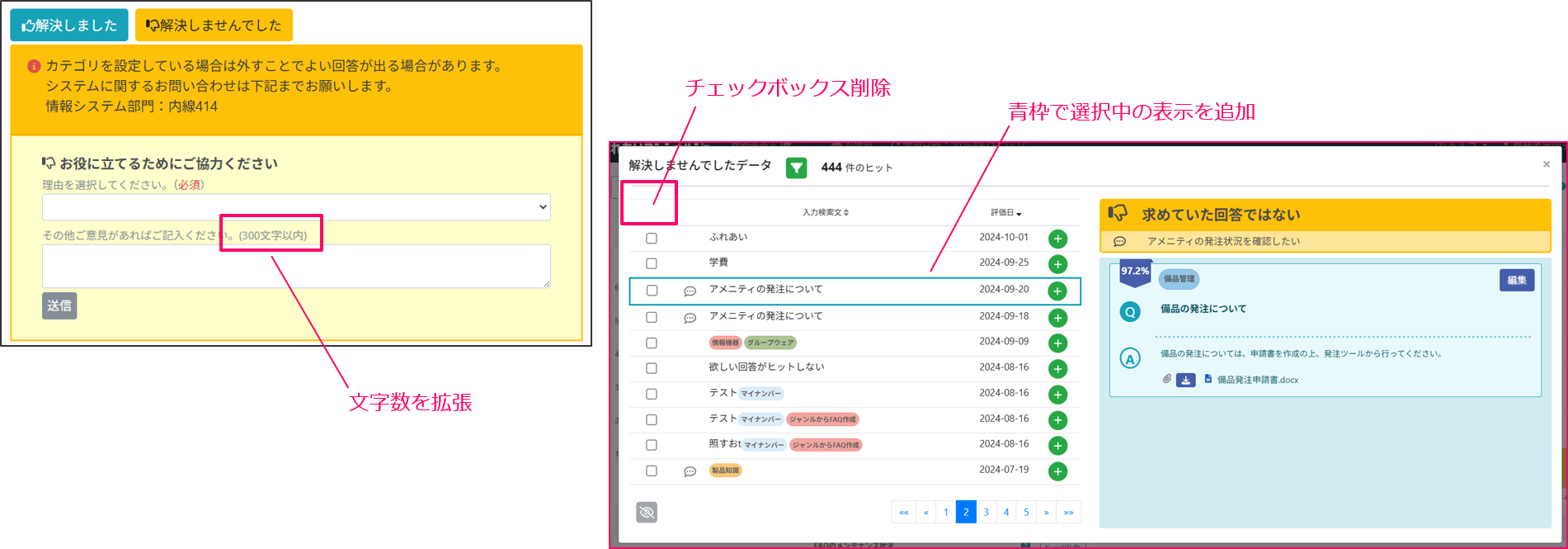Click the green plus on the 2024-07-19 row
Viewport: 1568px width, 549px height.
pyautogui.click(x=1057, y=471)
